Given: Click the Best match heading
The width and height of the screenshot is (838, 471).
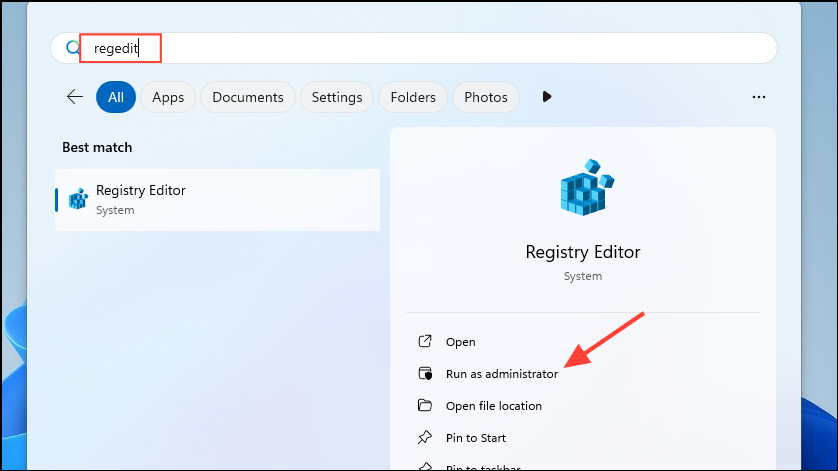Looking at the screenshot, I should 97,148.
